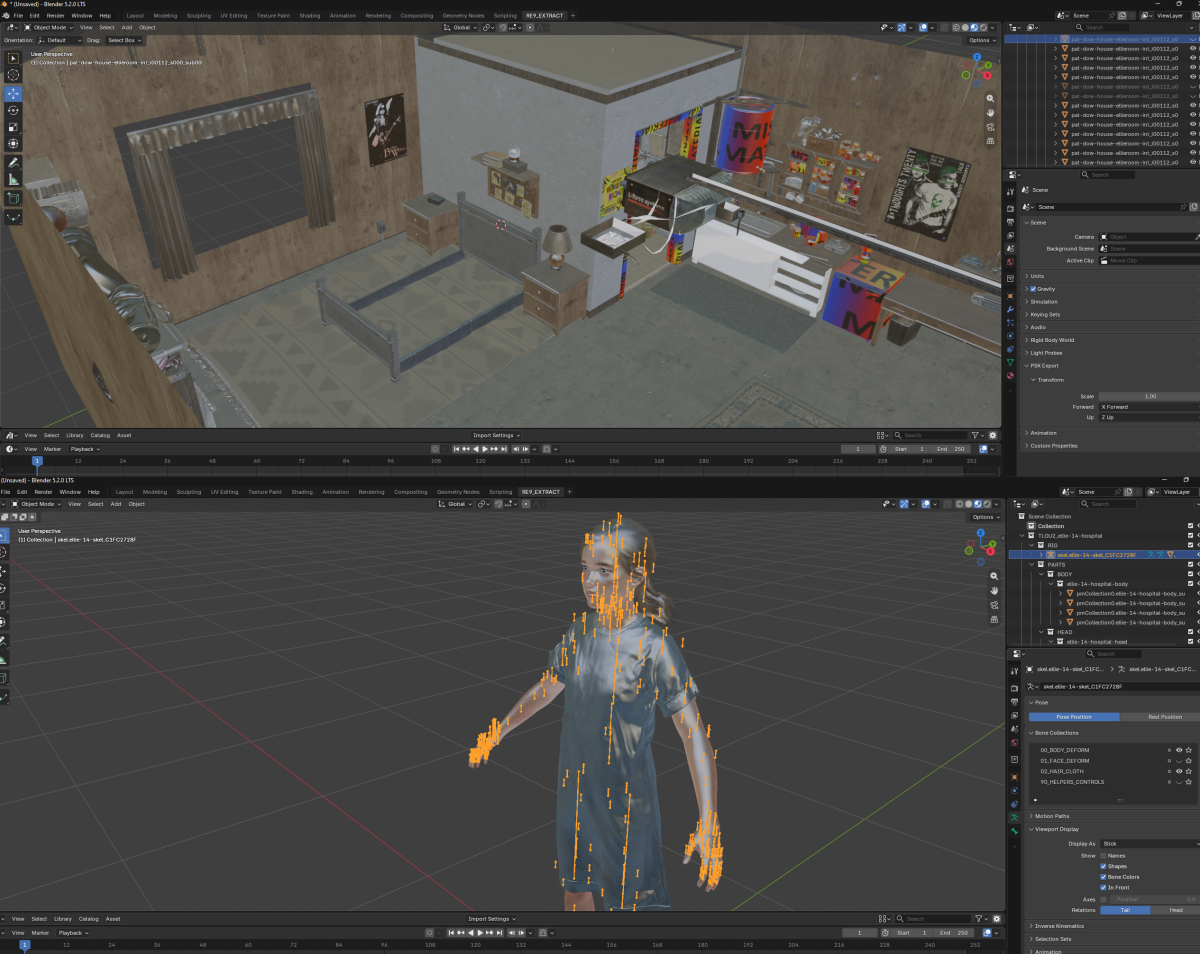Show the 01_FACE_DEFORM bone collection
Viewport: 1200px width, 954px height.
click(1179, 761)
